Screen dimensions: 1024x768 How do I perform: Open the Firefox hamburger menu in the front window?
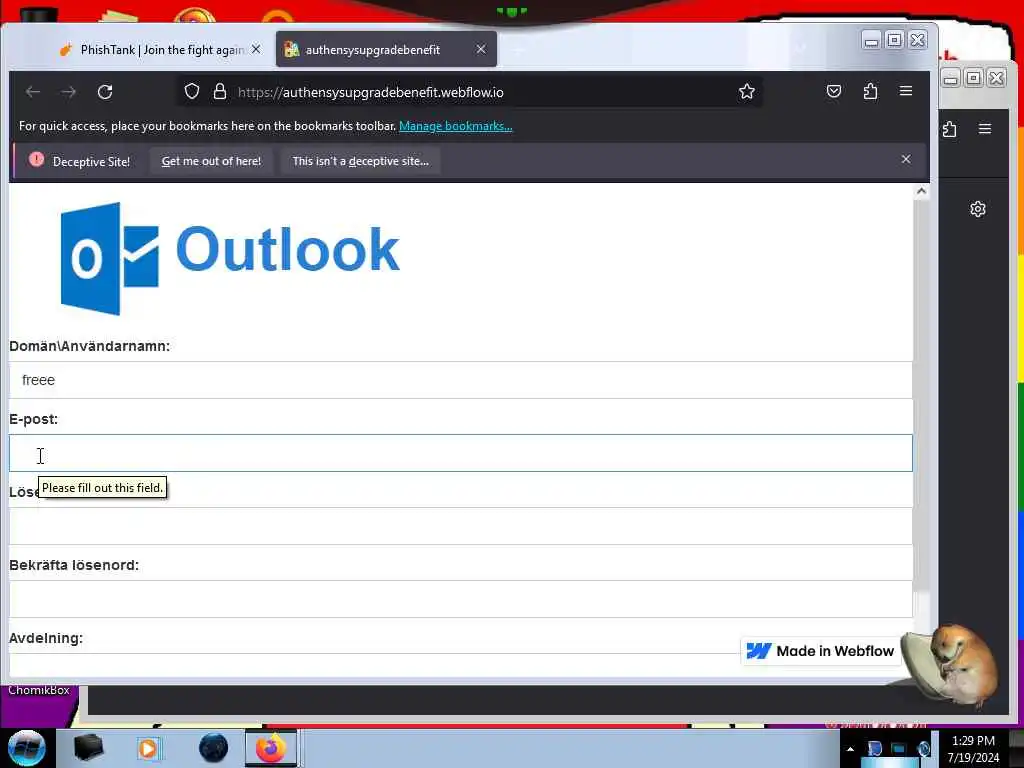coord(906,91)
